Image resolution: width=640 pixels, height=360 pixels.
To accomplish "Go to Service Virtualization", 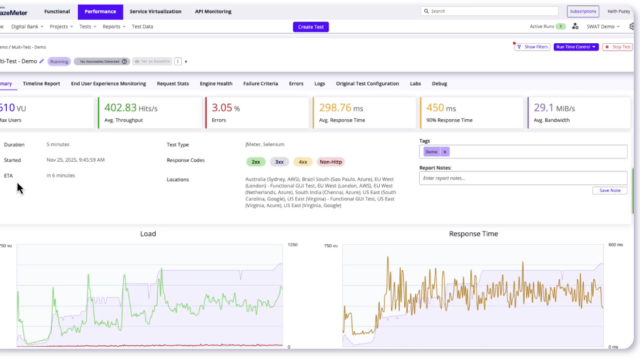I will (x=156, y=11).
